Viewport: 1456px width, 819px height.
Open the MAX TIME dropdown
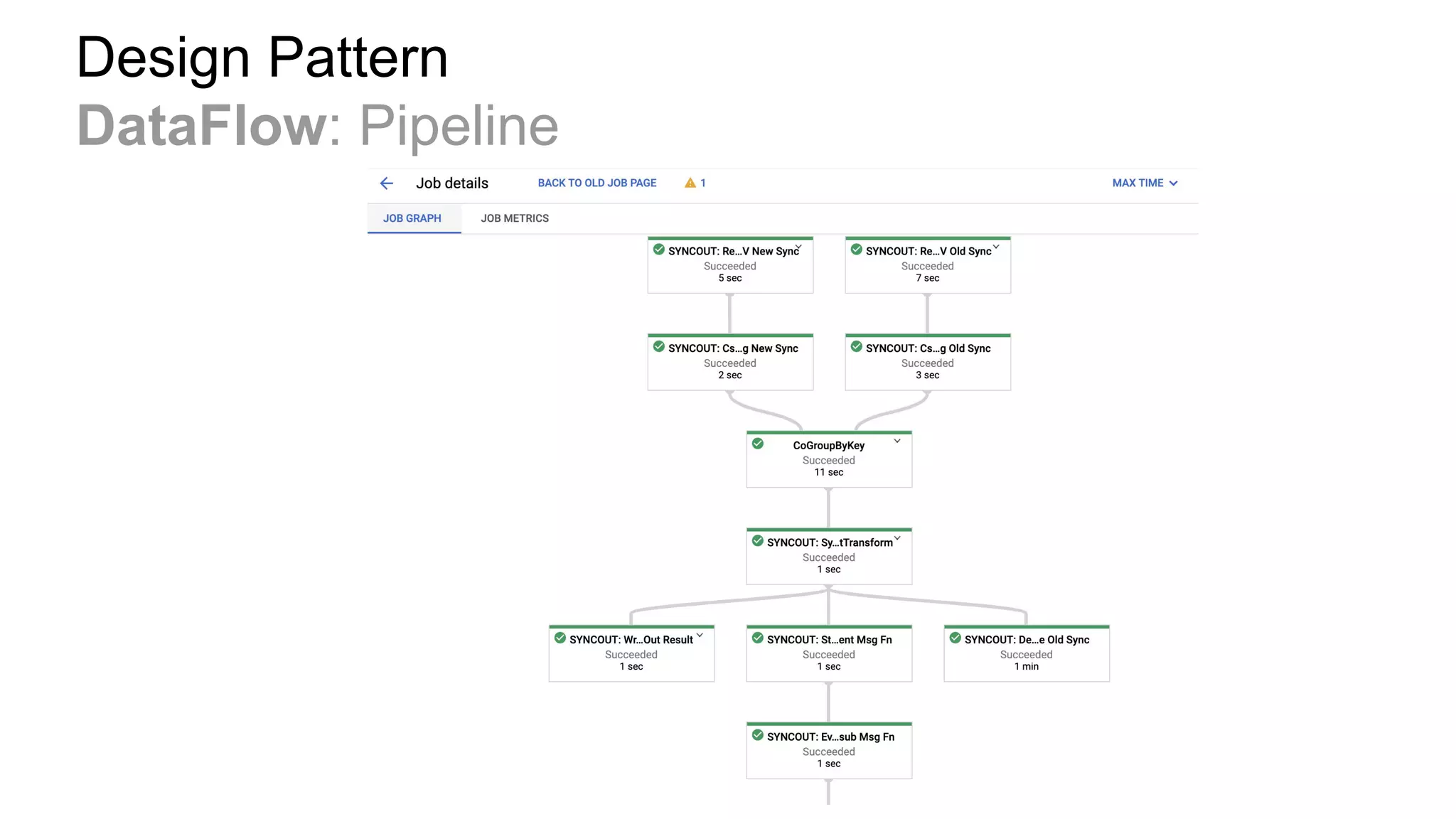pyautogui.click(x=1145, y=183)
